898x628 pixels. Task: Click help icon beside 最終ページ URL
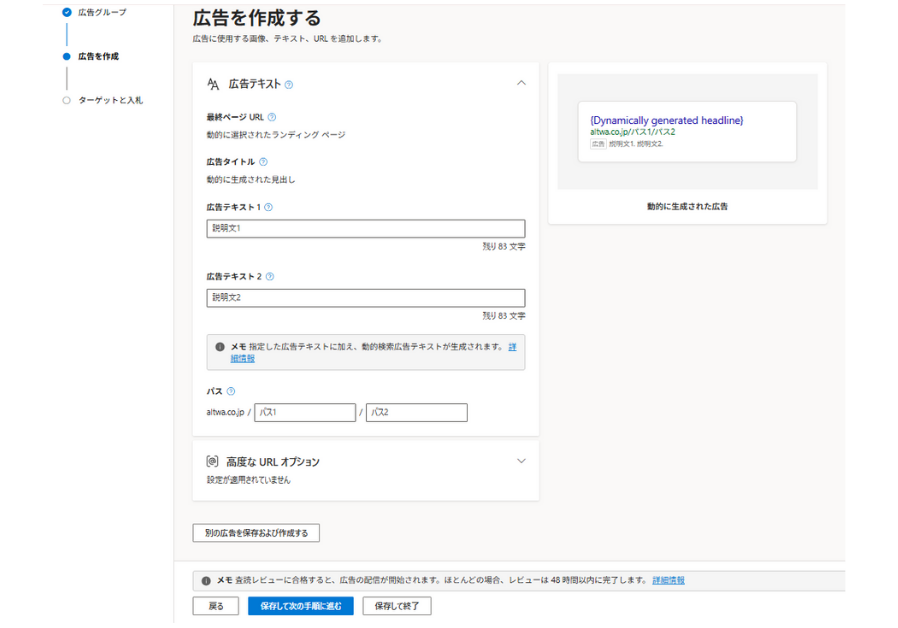(x=272, y=117)
